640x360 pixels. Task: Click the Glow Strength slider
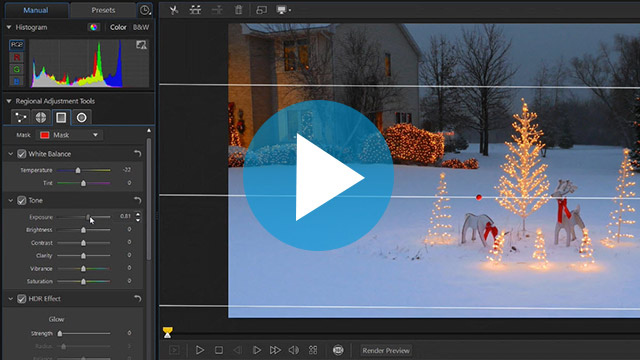tap(83, 333)
